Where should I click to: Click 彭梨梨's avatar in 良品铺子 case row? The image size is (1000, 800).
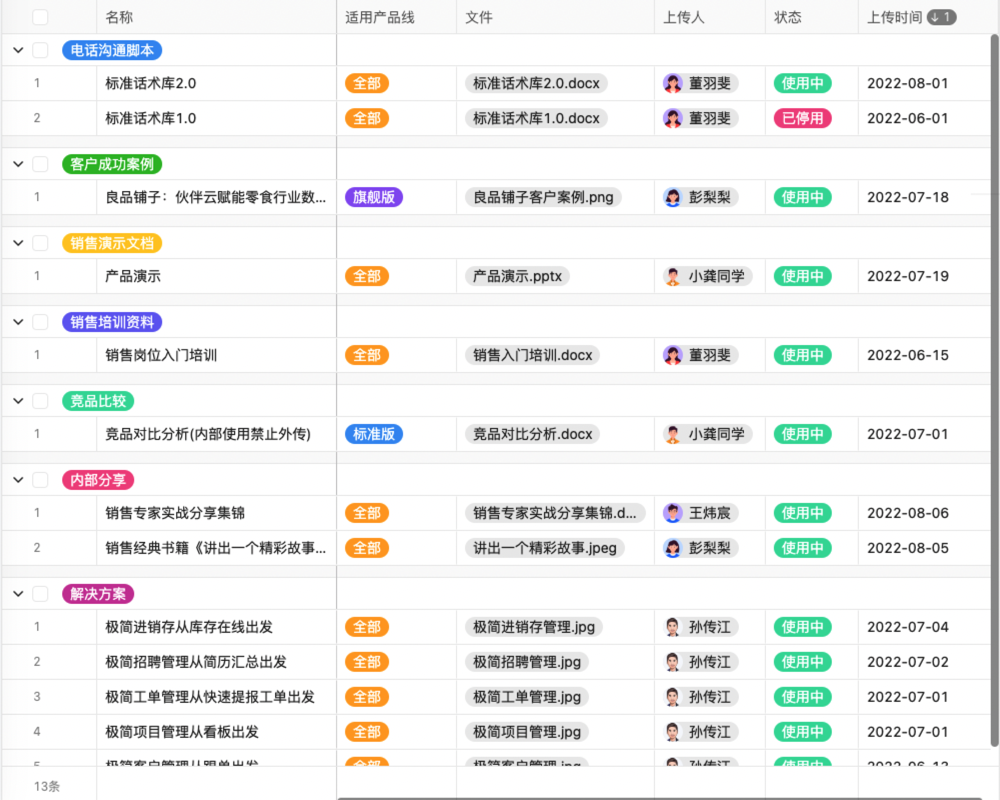pyautogui.click(x=673, y=197)
